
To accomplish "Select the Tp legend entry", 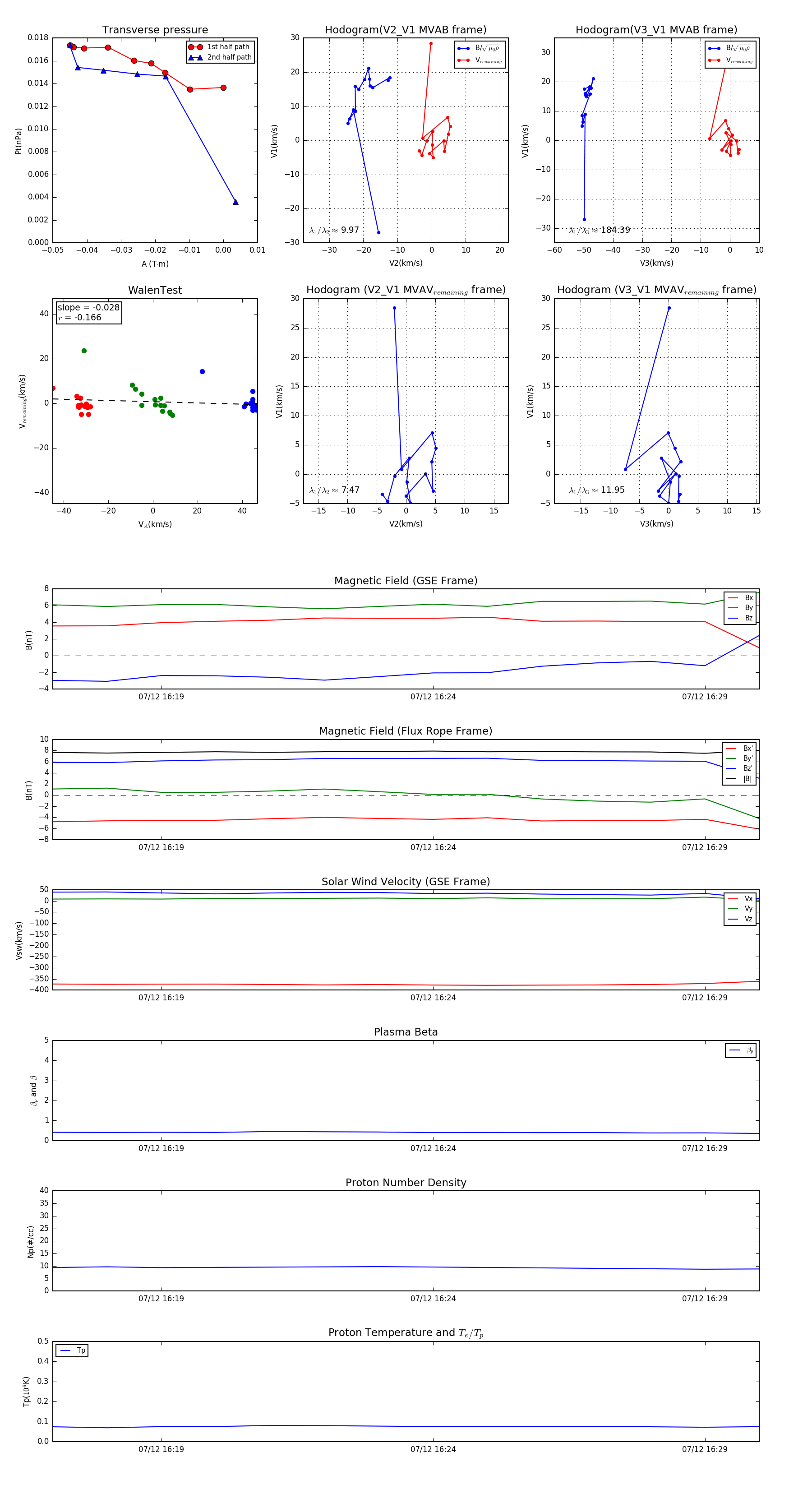I will click(72, 1351).
